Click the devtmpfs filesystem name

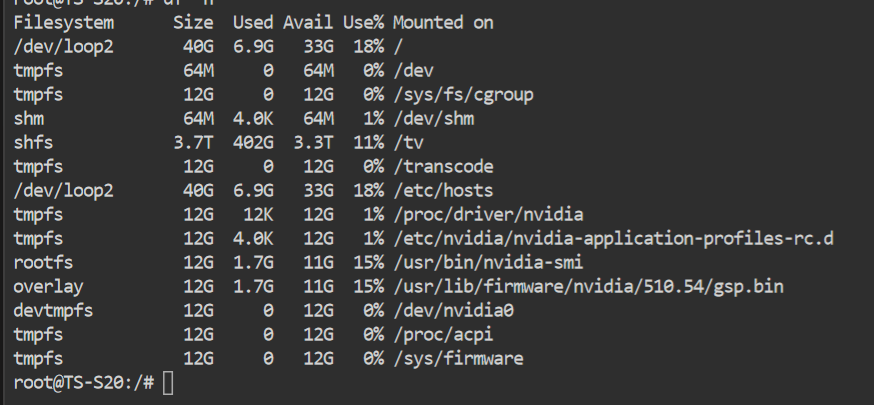point(54,311)
